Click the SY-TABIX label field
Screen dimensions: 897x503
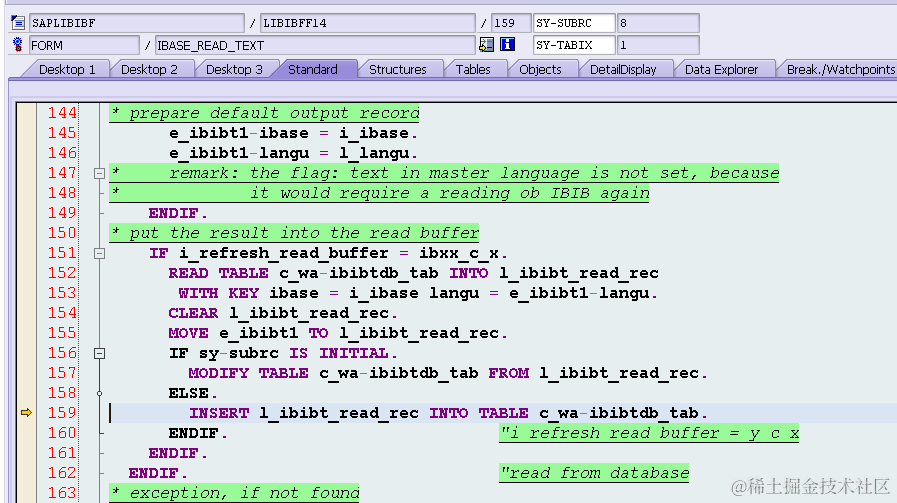click(574, 45)
